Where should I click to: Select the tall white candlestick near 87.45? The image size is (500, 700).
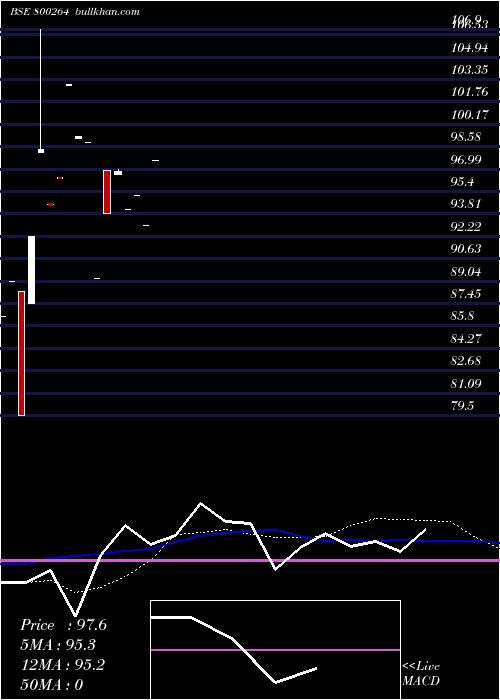[31, 270]
